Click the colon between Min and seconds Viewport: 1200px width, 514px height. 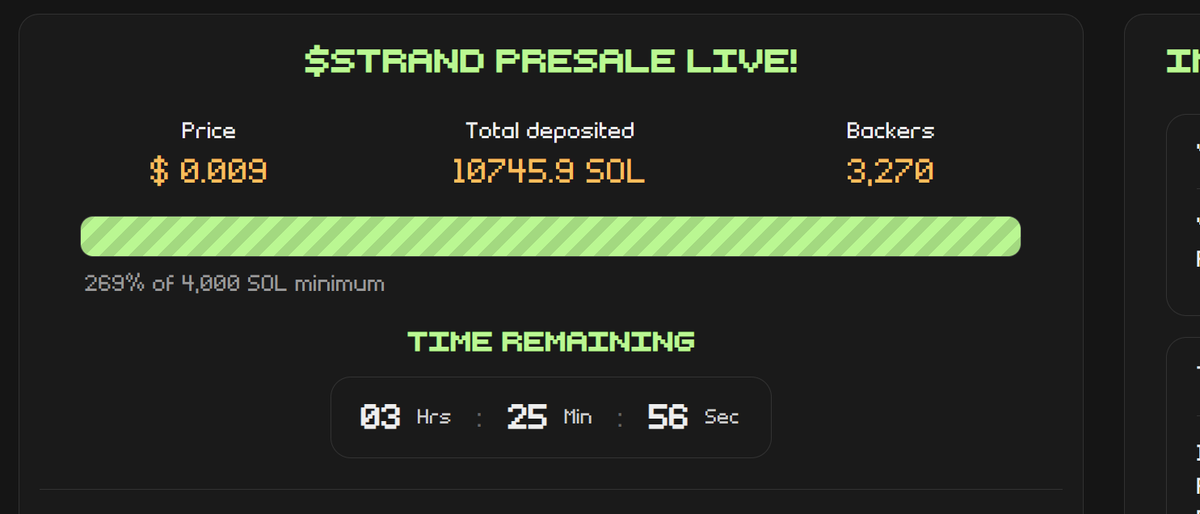point(620,419)
